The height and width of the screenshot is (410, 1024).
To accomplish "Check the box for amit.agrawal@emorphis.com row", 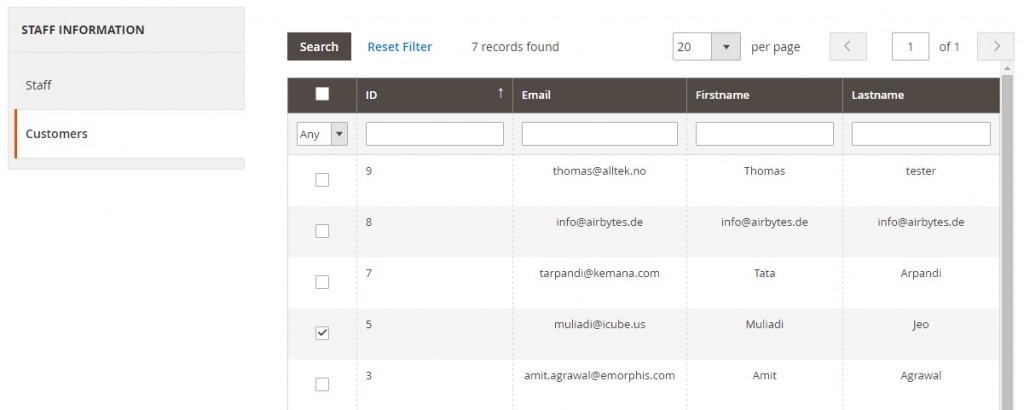I will point(322,385).
